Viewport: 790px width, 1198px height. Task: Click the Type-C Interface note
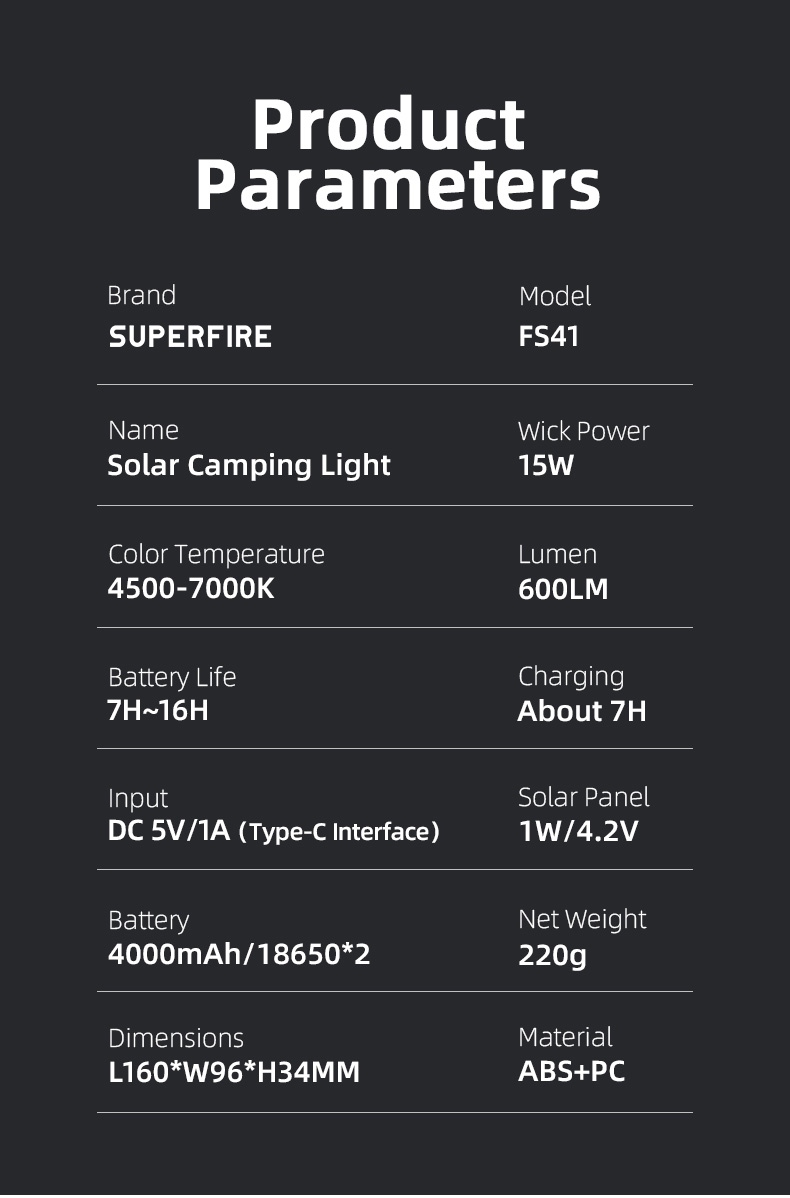[x=340, y=832]
